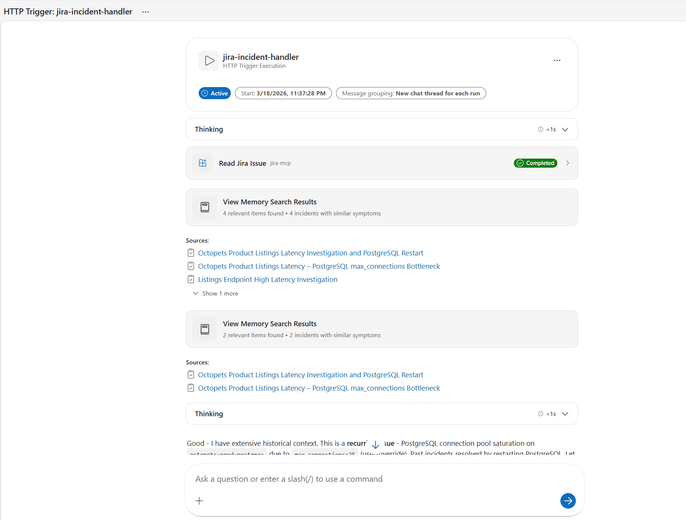
Task: Click the play icon beside jira-incident-handler
Action: coord(208,61)
